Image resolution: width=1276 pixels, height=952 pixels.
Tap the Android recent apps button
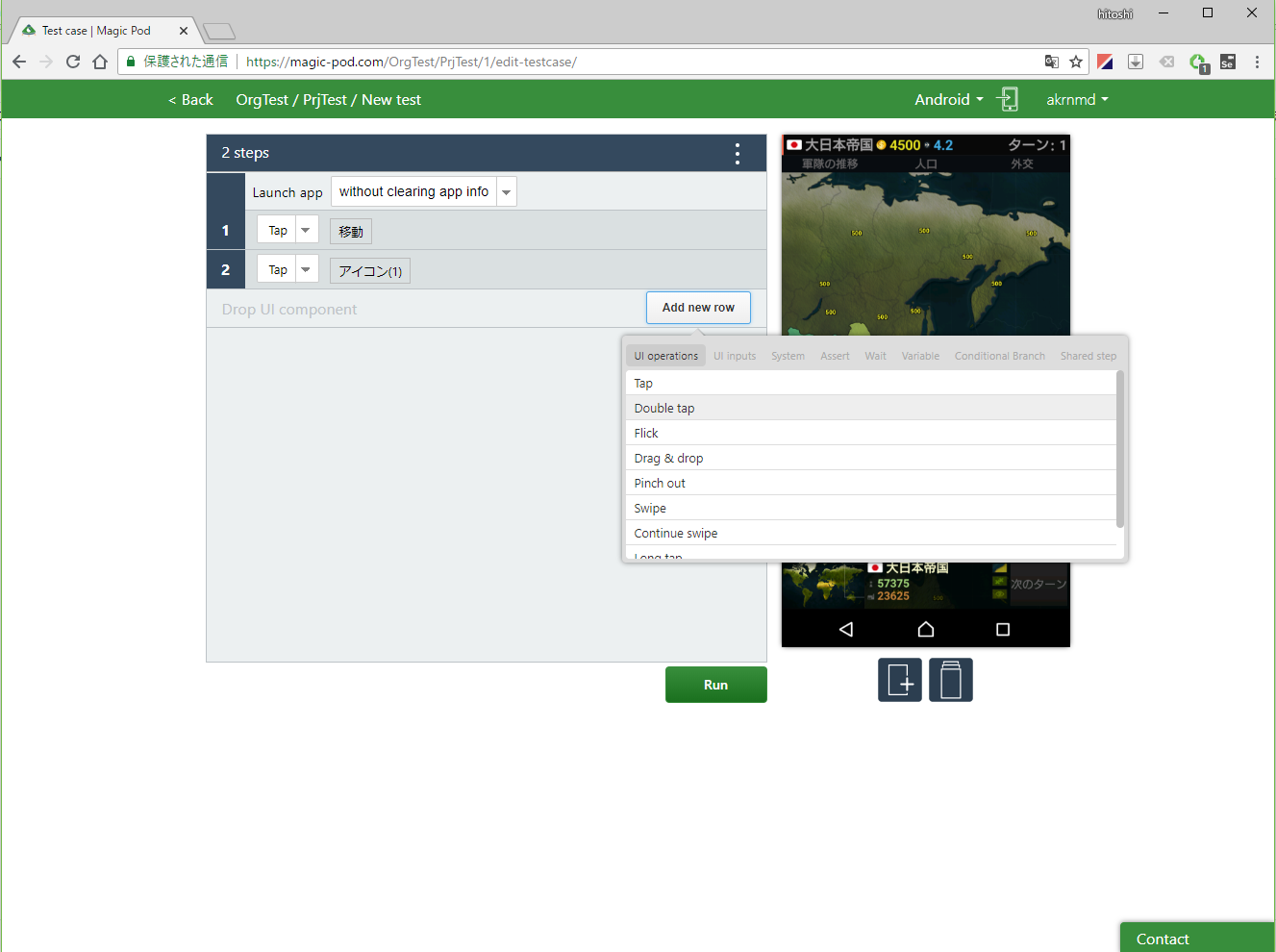1003,629
